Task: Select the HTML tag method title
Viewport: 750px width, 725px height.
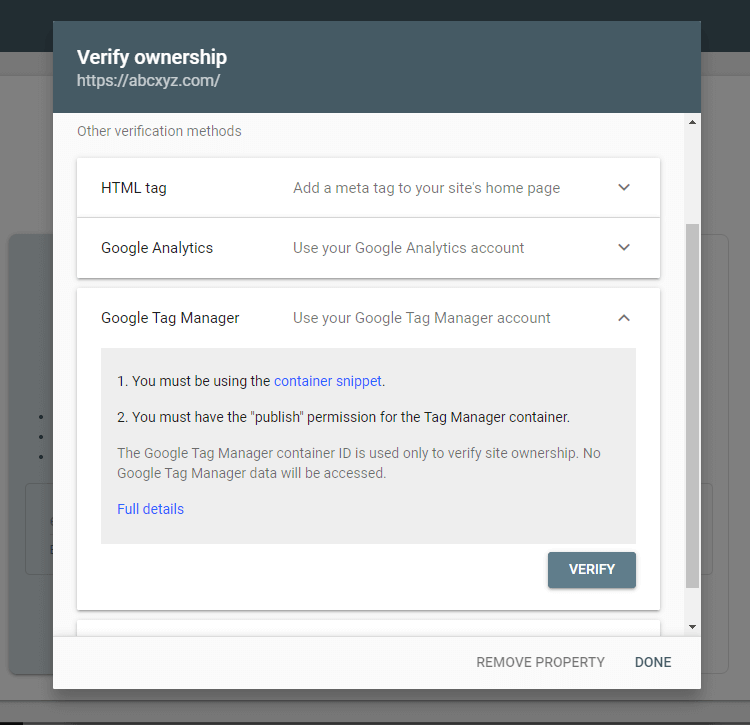Action: click(x=134, y=187)
